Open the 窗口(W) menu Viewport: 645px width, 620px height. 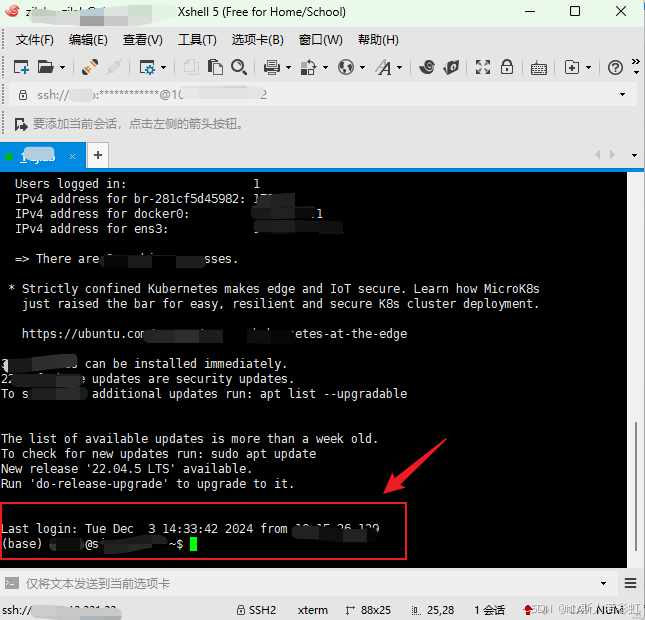(320, 40)
